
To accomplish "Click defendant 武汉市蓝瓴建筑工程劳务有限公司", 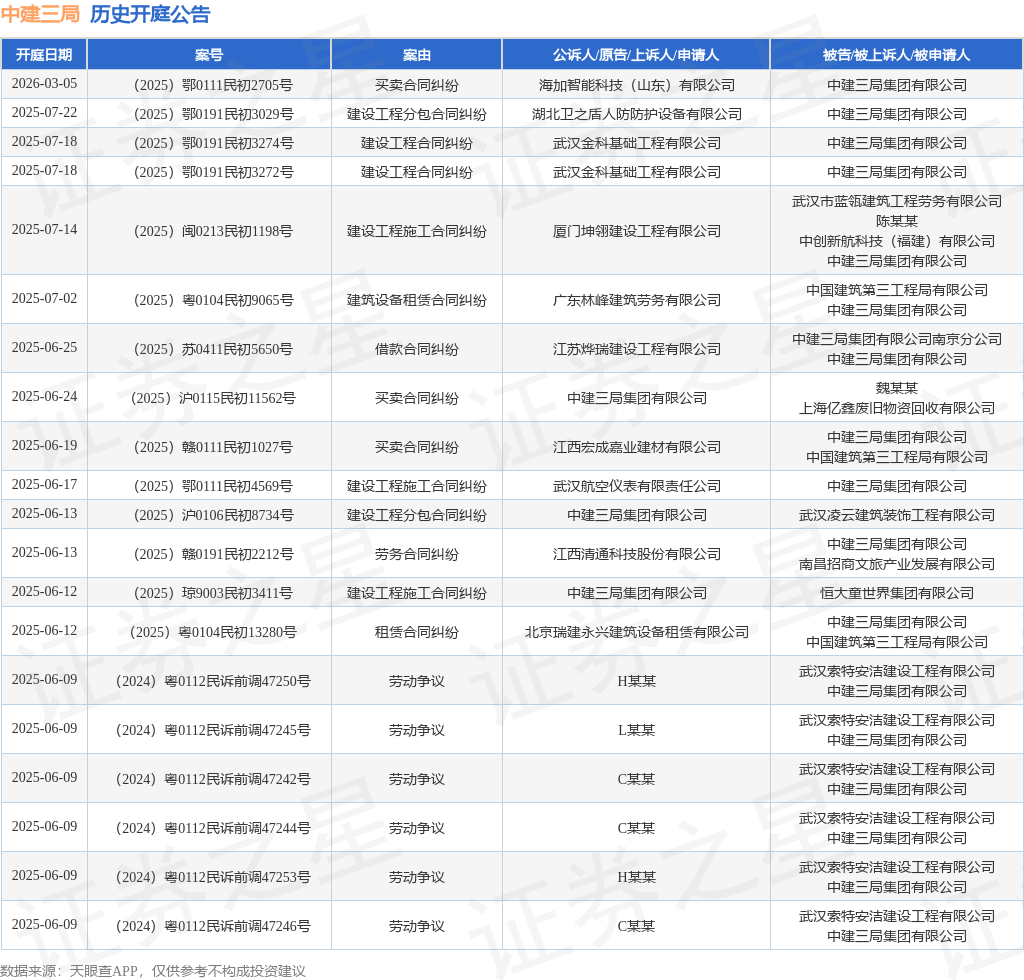I will pyautogui.click(x=897, y=201).
